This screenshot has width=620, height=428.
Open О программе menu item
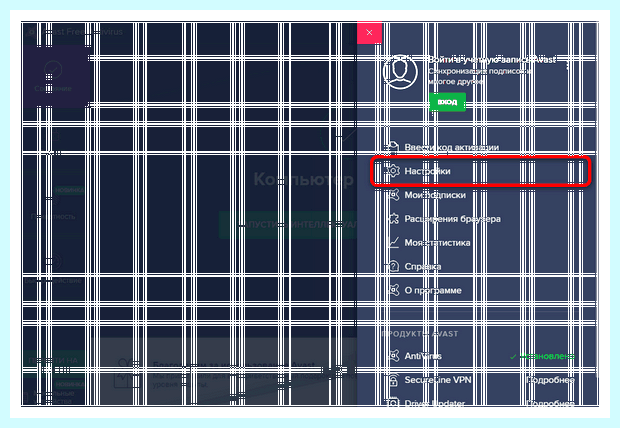(433, 290)
